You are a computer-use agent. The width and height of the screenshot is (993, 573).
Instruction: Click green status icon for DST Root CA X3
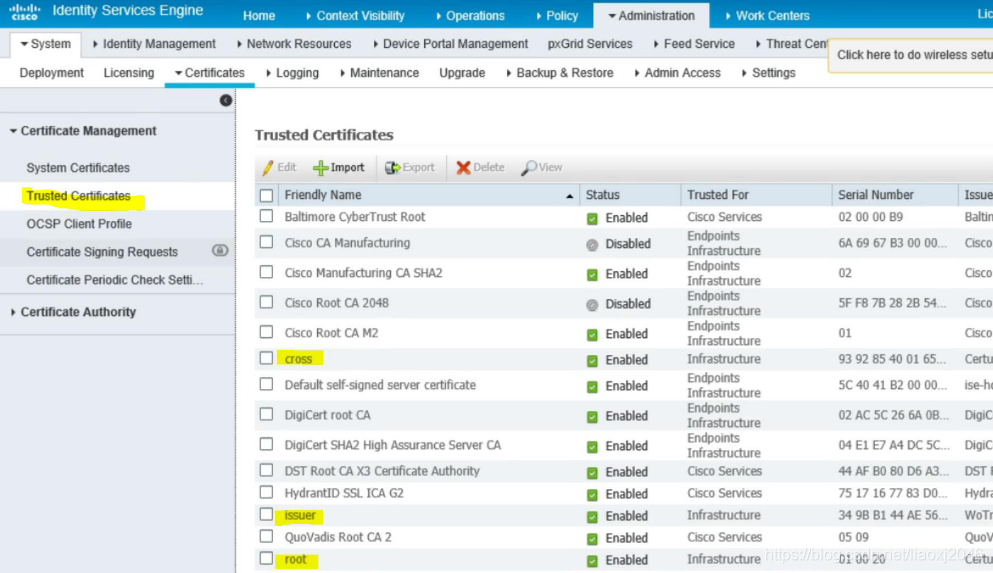click(x=592, y=472)
